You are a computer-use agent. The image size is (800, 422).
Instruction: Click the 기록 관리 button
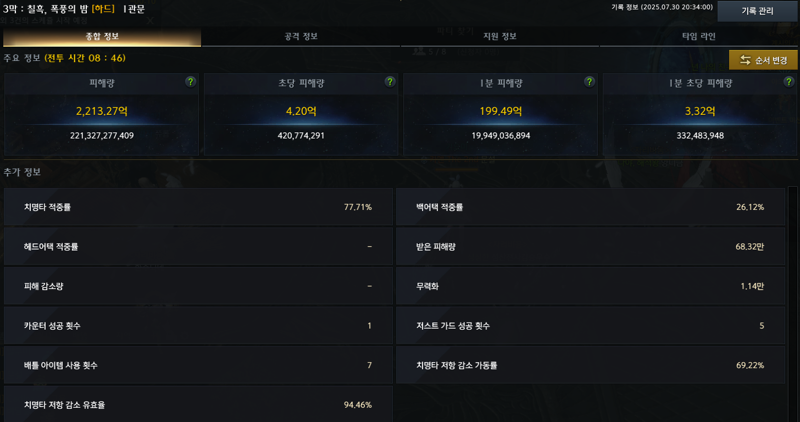pyautogui.click(x=757, y=11)
